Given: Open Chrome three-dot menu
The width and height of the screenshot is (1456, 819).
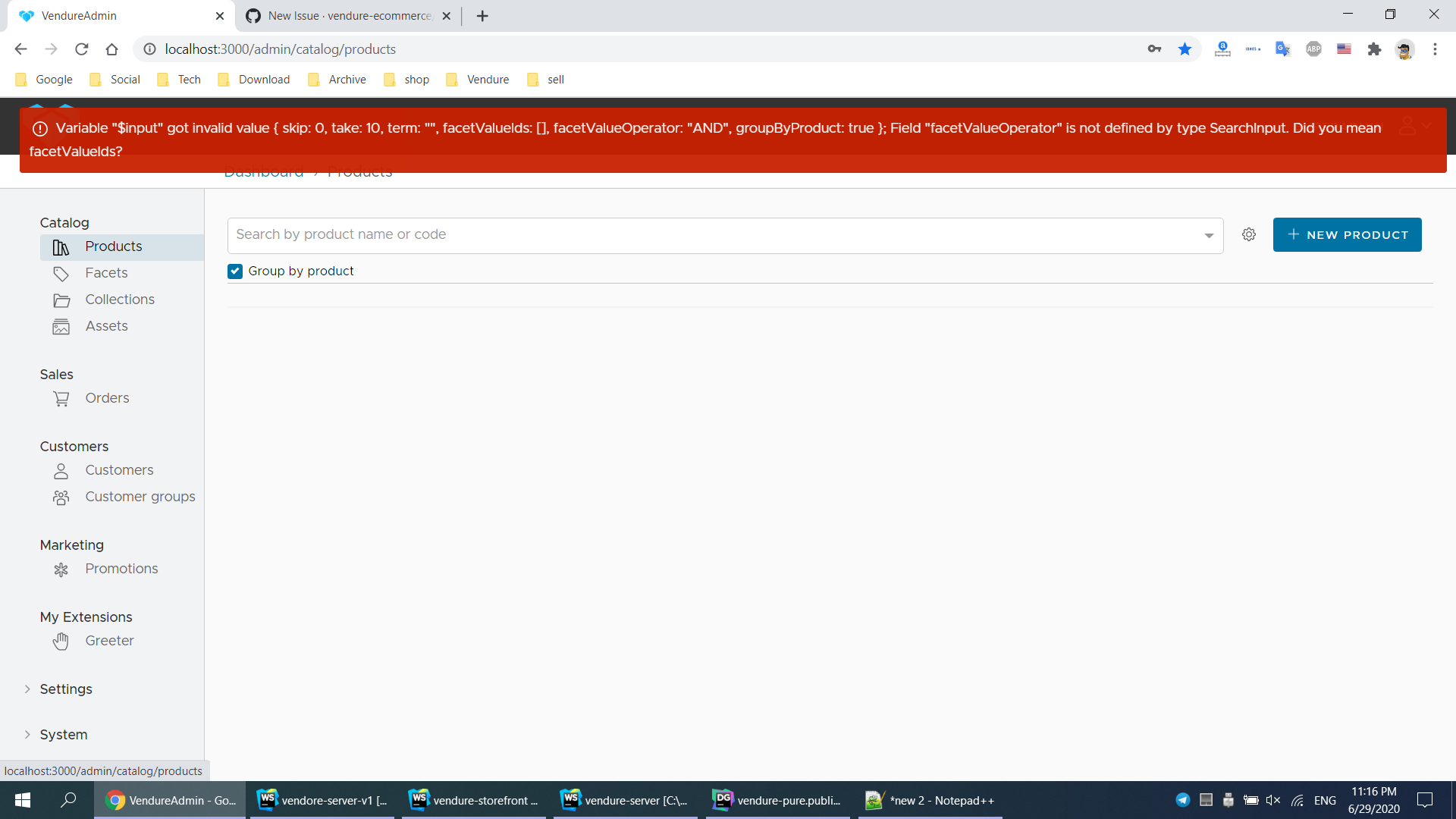Looking at the screenshot, I should (x=1435, y=49).
